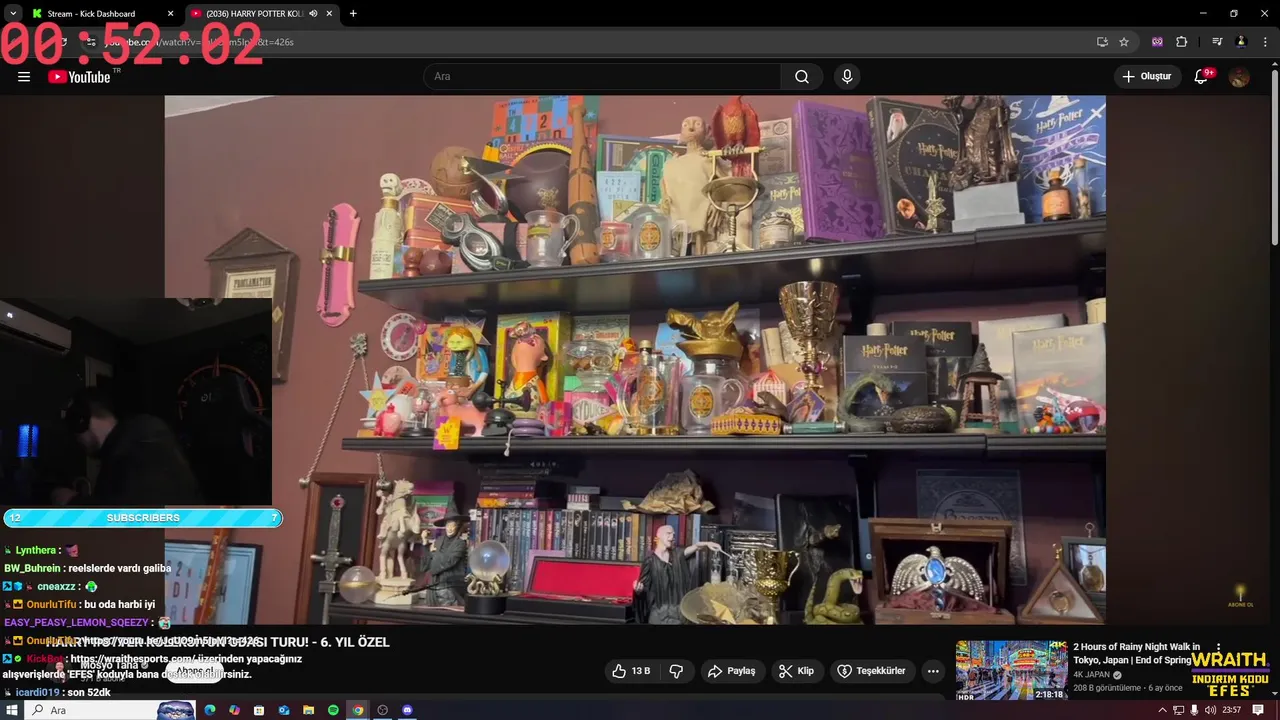The height and width of the screenshot is (720, 1280).
Task: Install app icon in address bar
Action: [x=1102, y=42]
